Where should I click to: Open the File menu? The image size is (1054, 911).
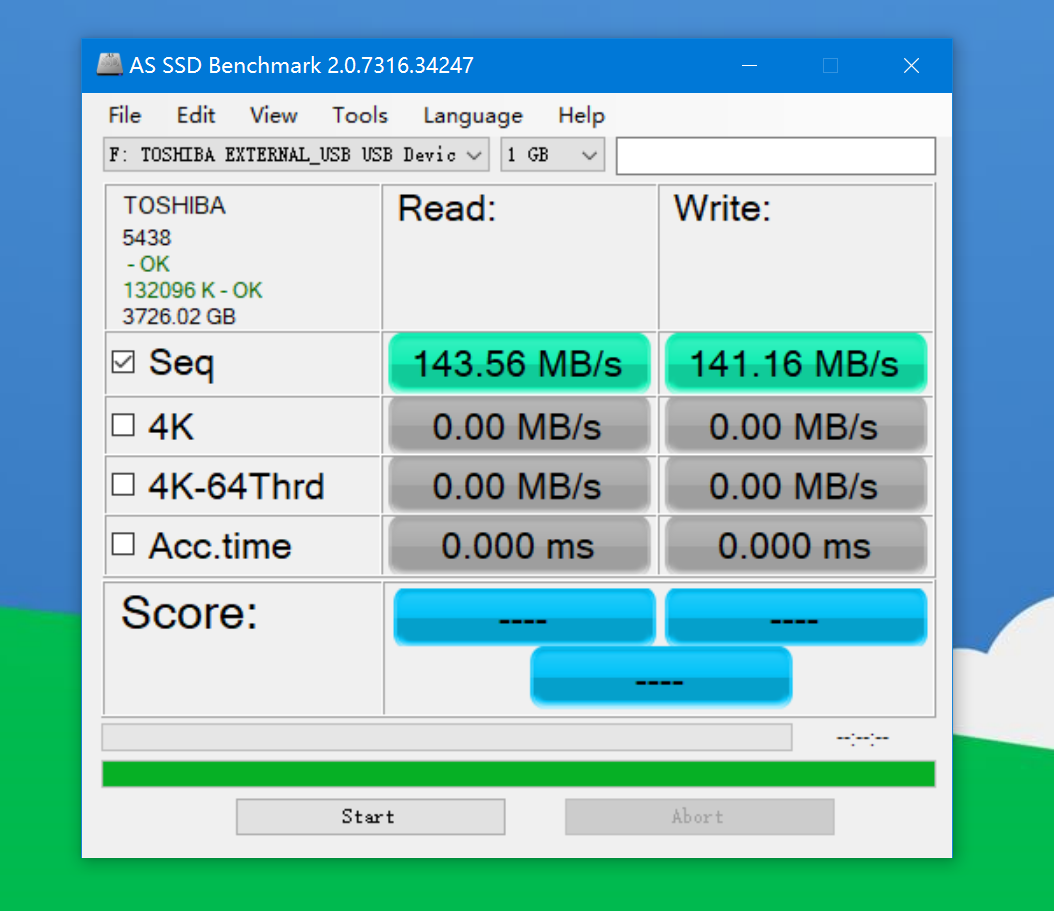coord(124,115)
